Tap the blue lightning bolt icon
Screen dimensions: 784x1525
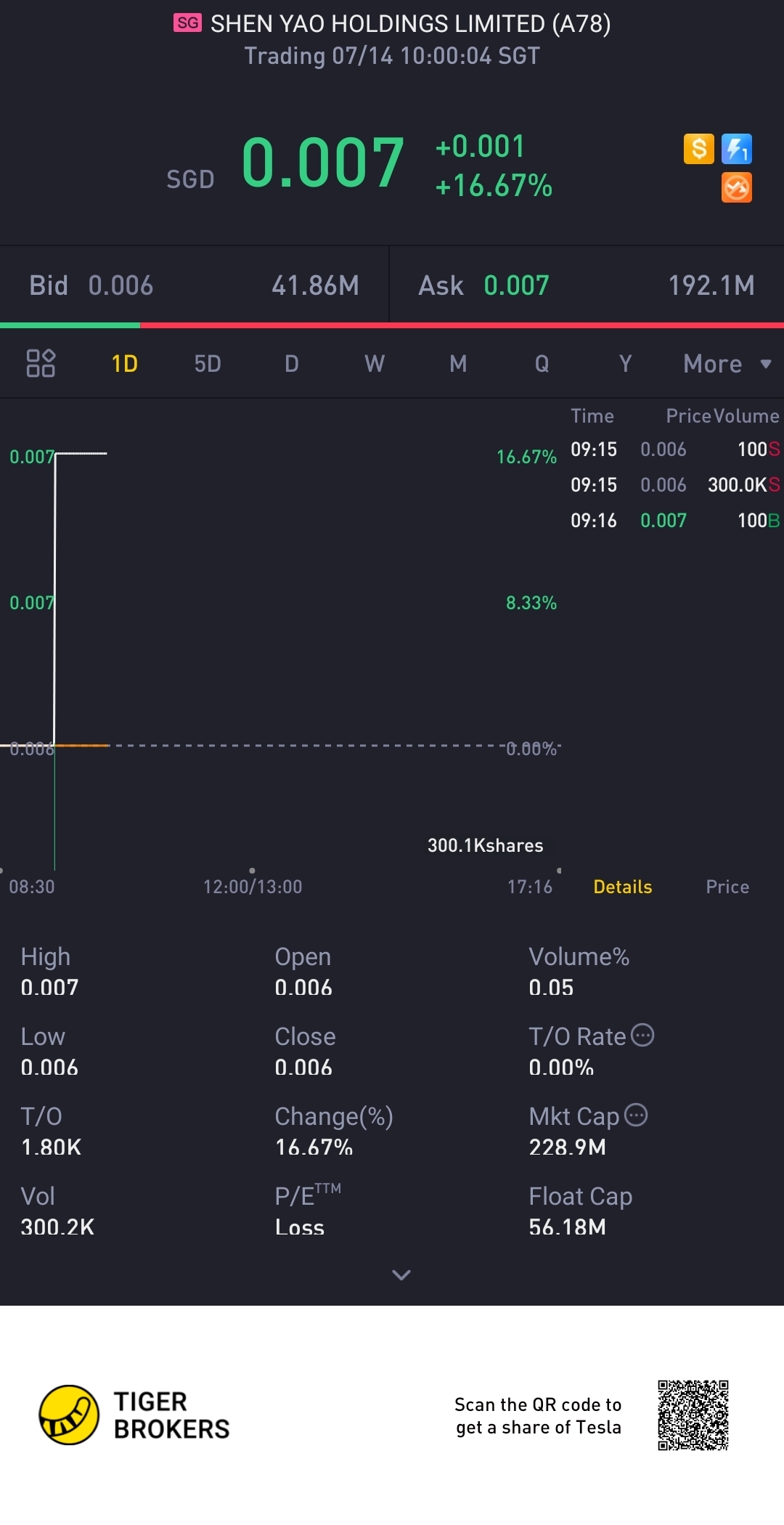(736, 149)
